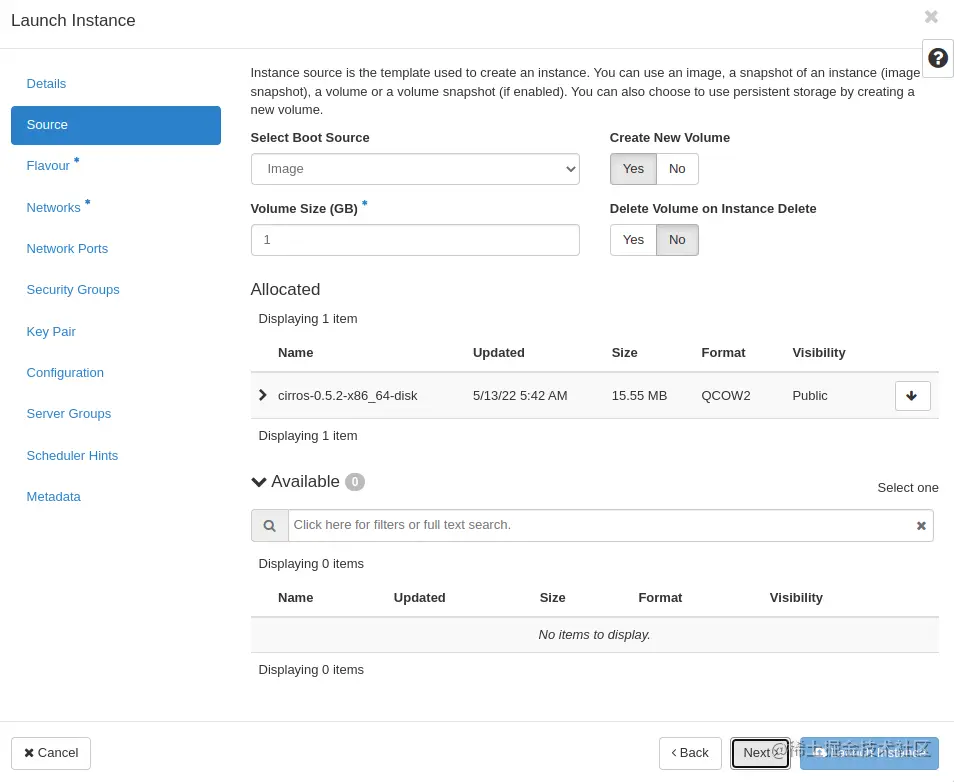
Task: Expand details for the cirros image row
Action: coord(263,395)
